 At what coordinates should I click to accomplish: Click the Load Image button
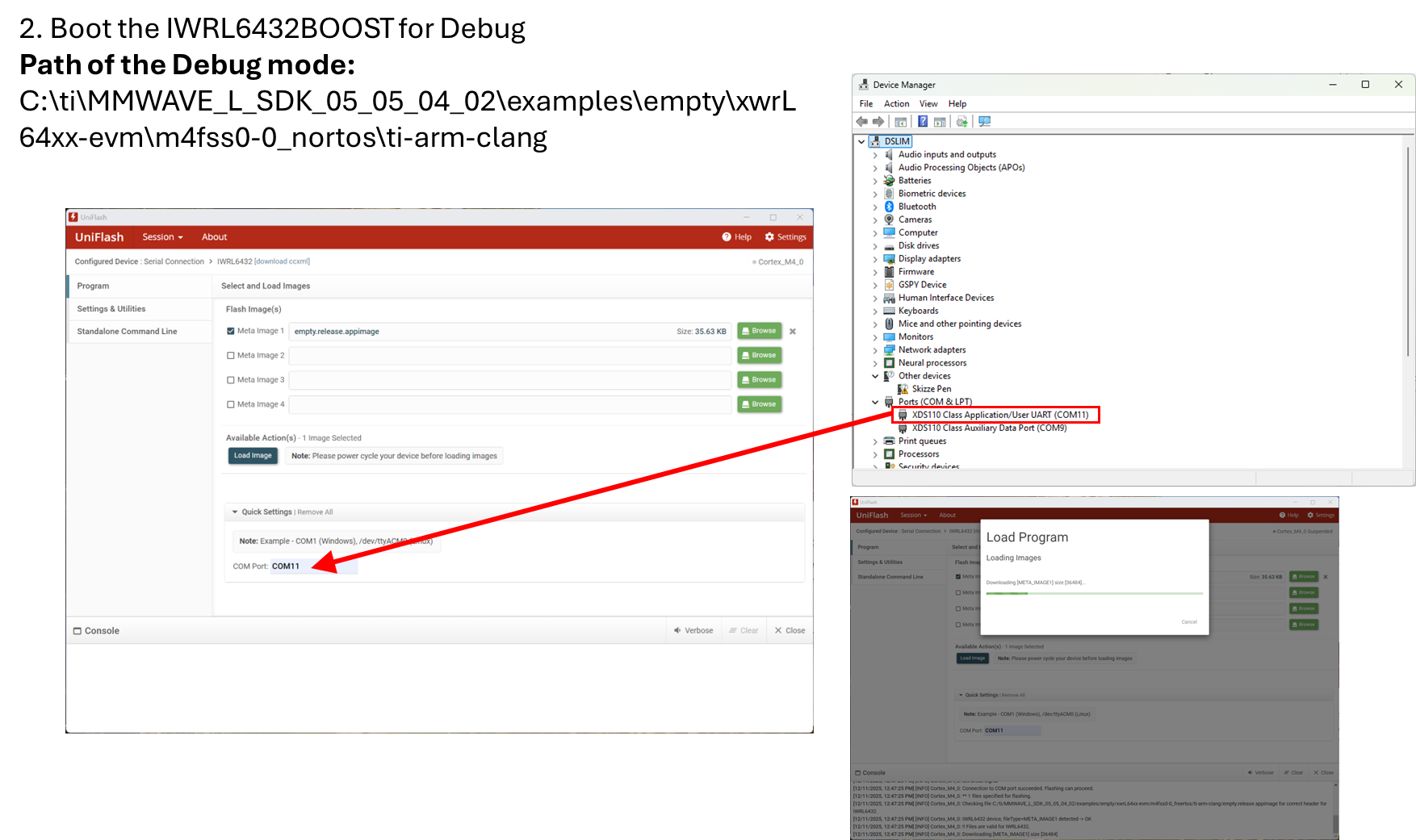[253, 456]
